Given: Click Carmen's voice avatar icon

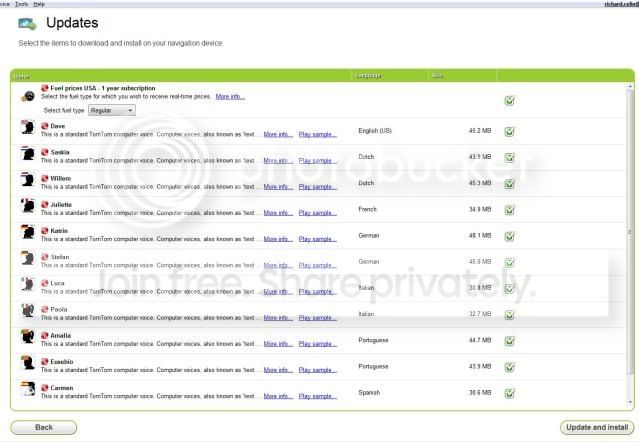Looking at the screenshot, I should click(27, 389).
